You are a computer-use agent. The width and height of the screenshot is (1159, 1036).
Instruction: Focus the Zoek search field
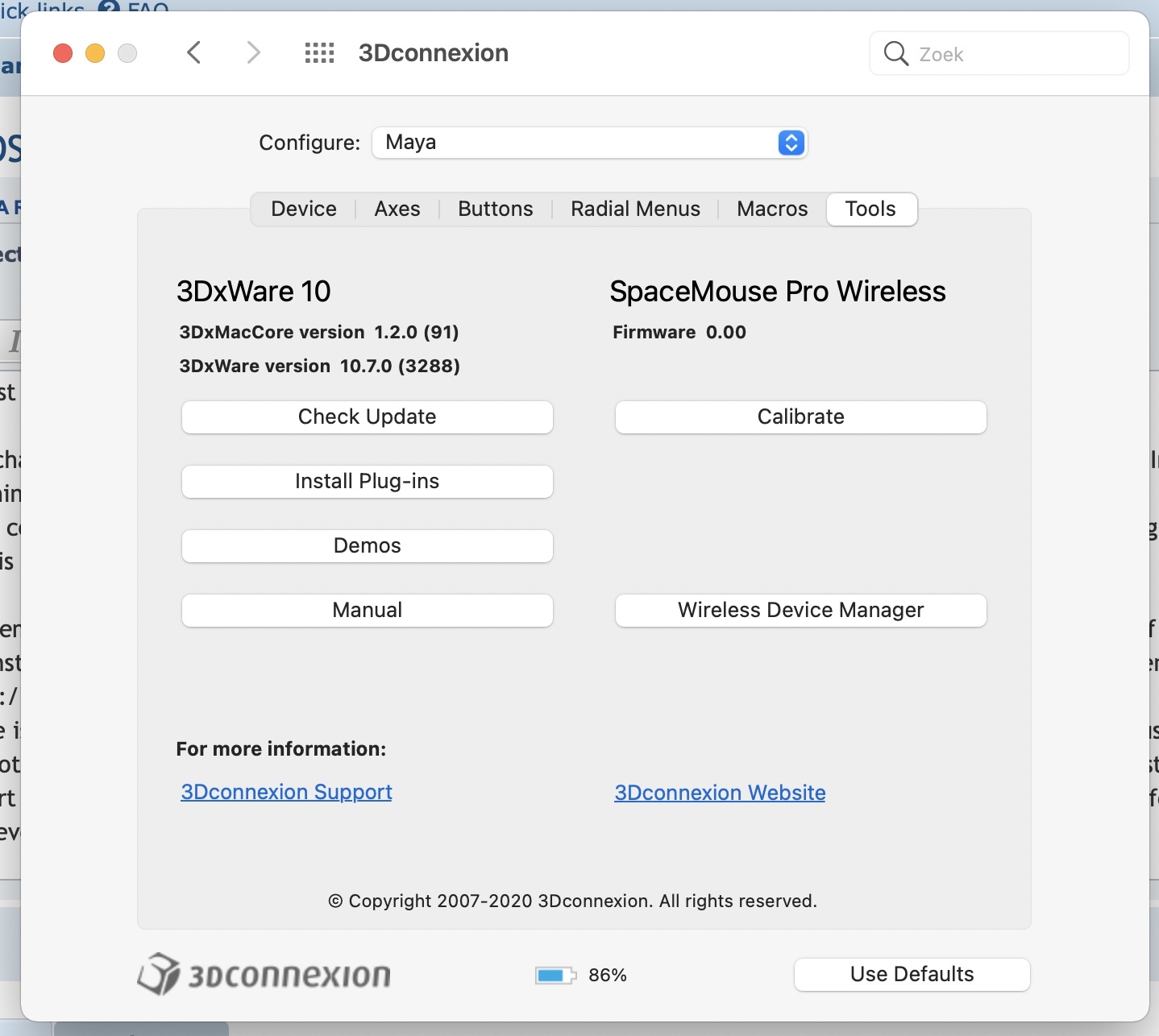[x=999, y=53]
